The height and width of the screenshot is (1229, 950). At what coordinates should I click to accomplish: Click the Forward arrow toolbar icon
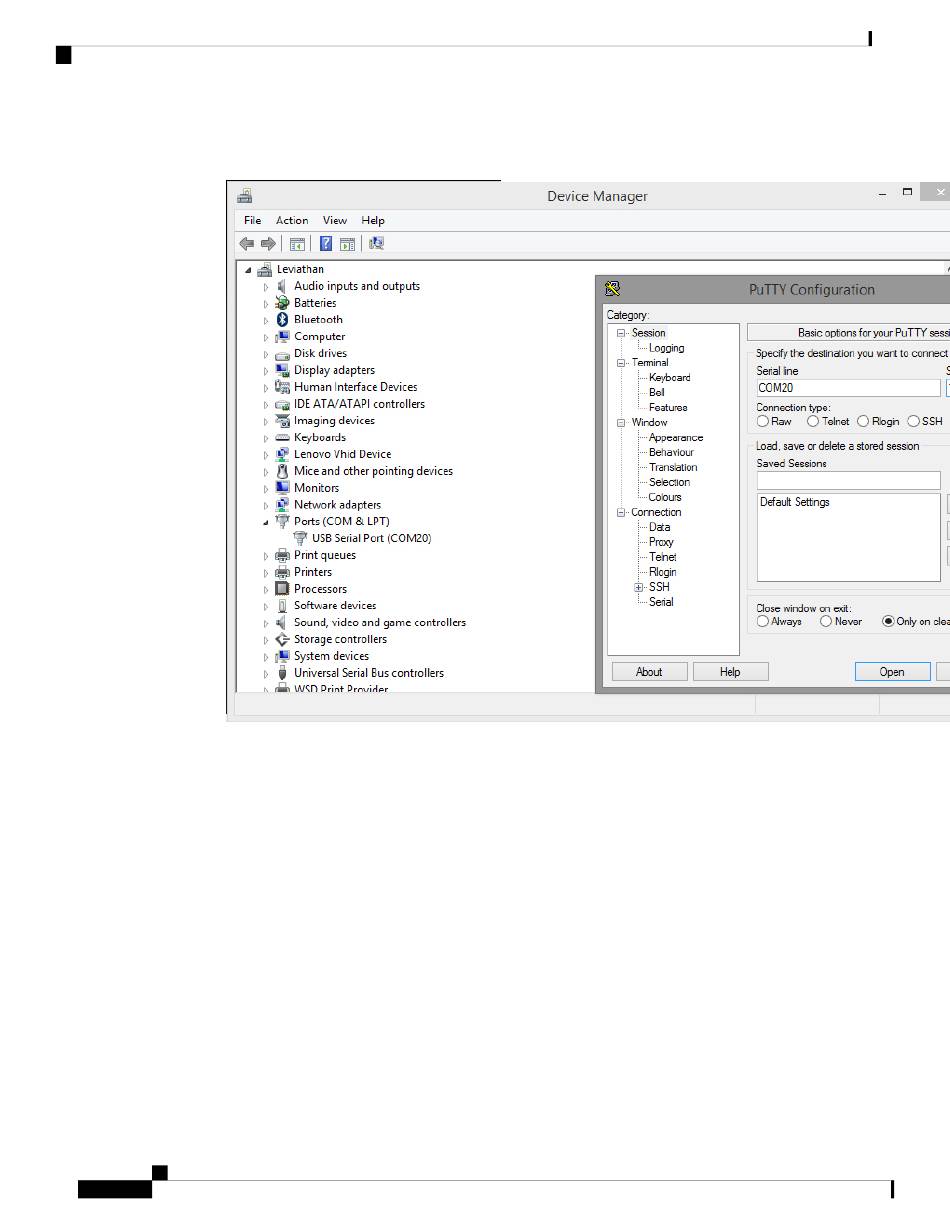(268, 243)
